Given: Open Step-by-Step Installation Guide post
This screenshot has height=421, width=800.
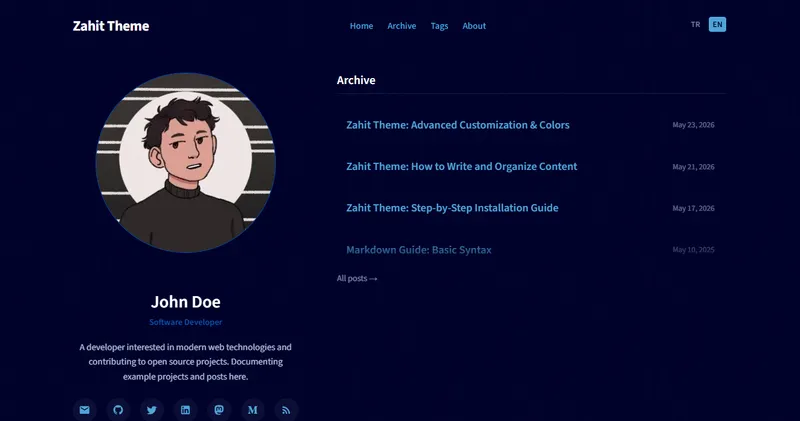Looking at the screenshot, I should pos(452,208).
